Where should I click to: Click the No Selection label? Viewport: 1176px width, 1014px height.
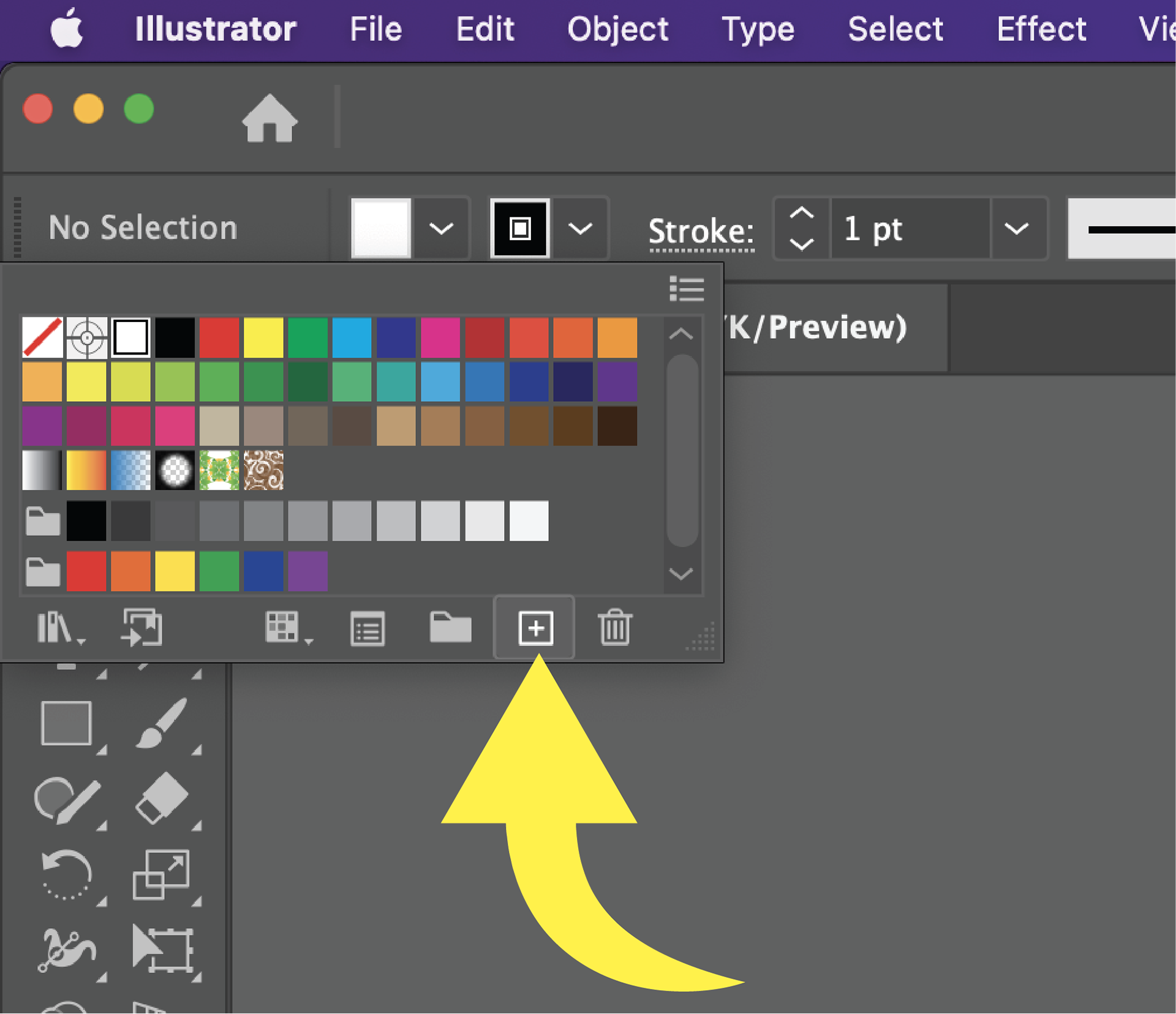143,228
